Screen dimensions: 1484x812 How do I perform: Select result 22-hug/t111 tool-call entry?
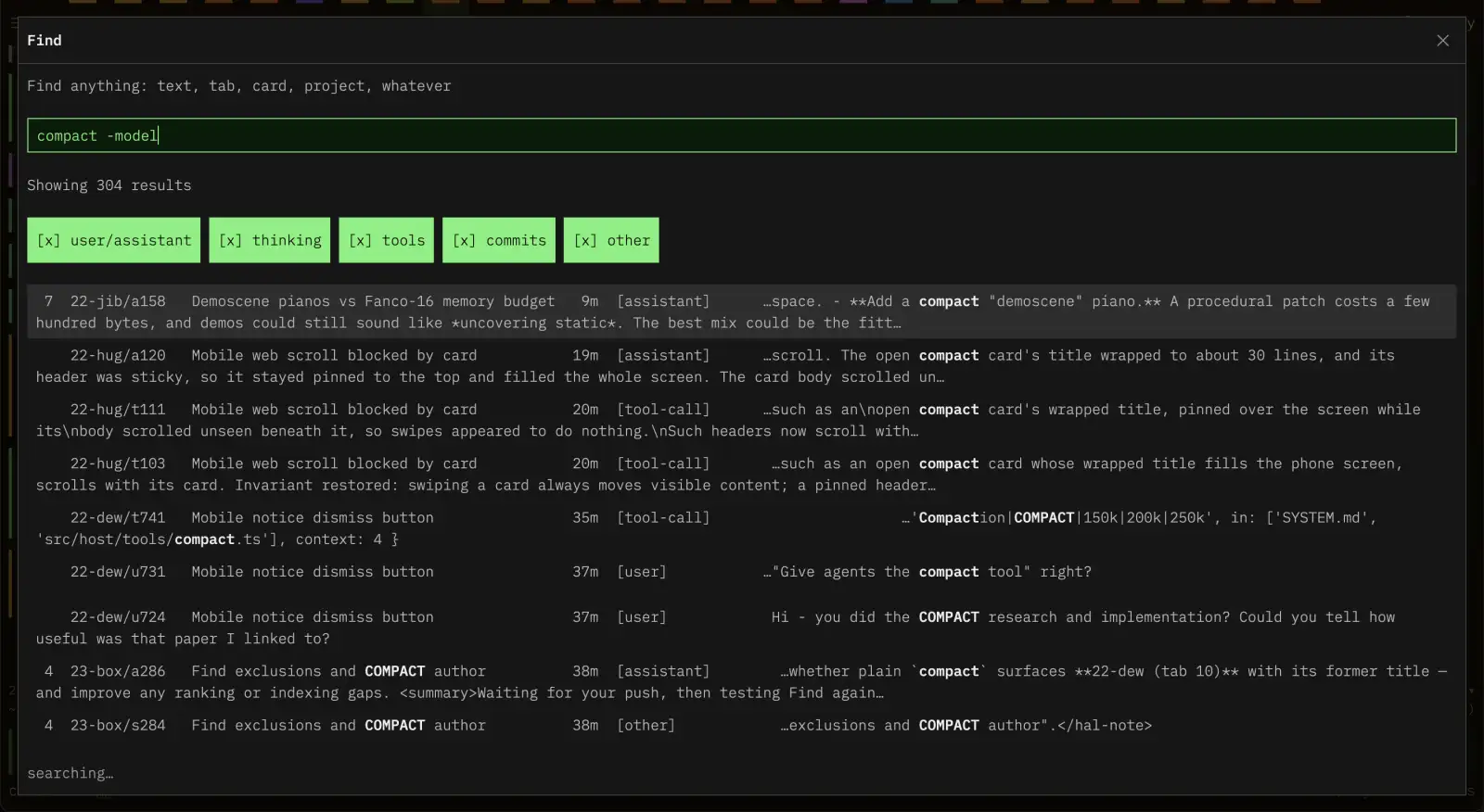coord(742,420)
